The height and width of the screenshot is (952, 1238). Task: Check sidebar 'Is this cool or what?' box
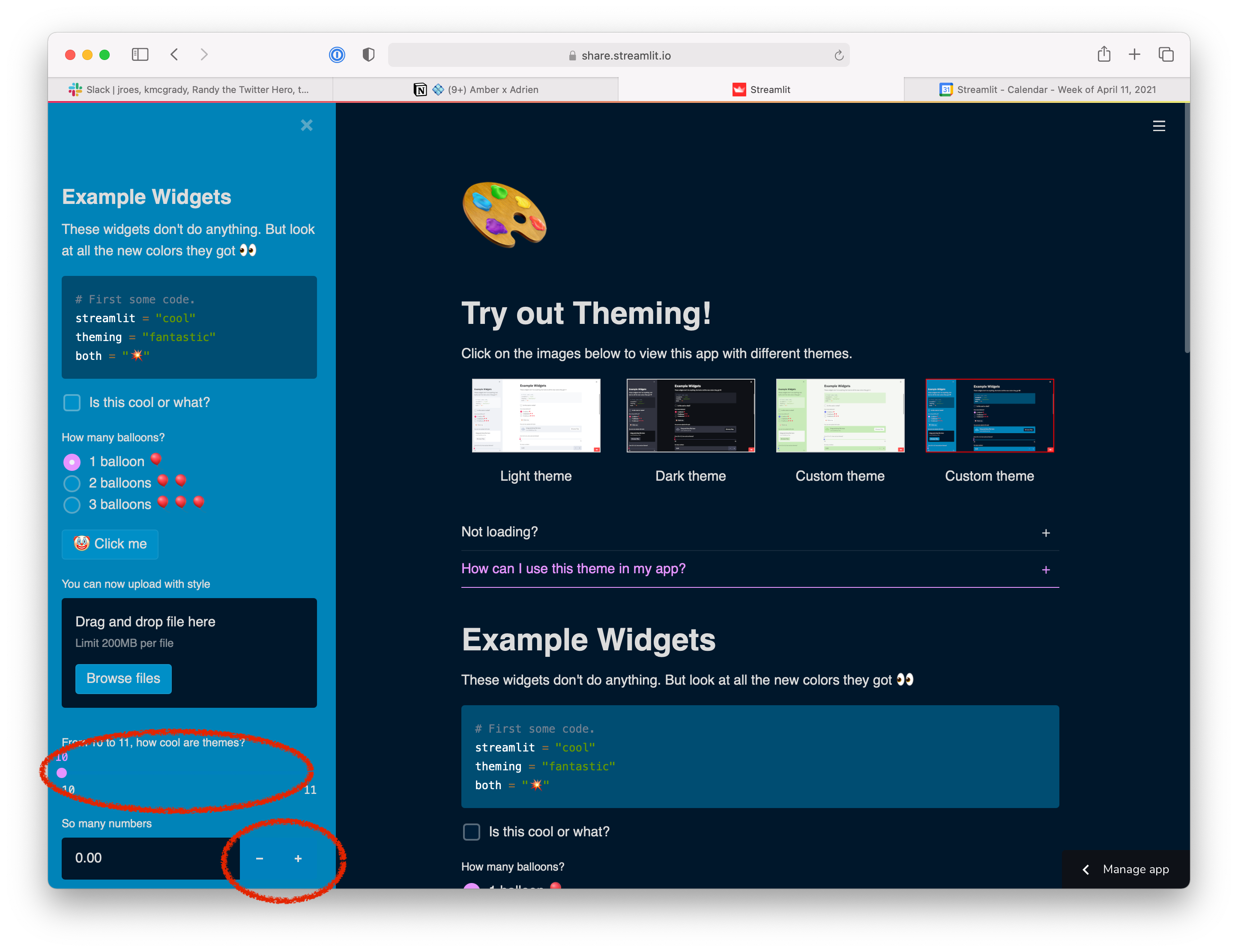(x=72, y=403)
